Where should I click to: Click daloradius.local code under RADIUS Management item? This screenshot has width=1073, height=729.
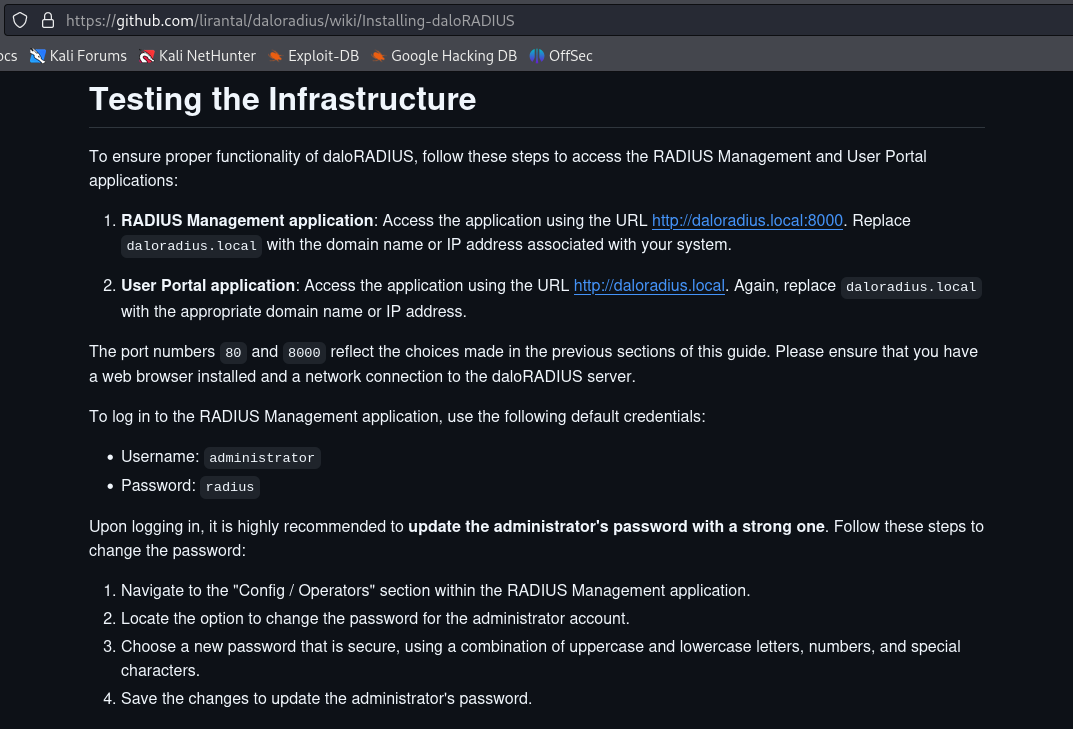pyautogui.click(x=192, y=245)
